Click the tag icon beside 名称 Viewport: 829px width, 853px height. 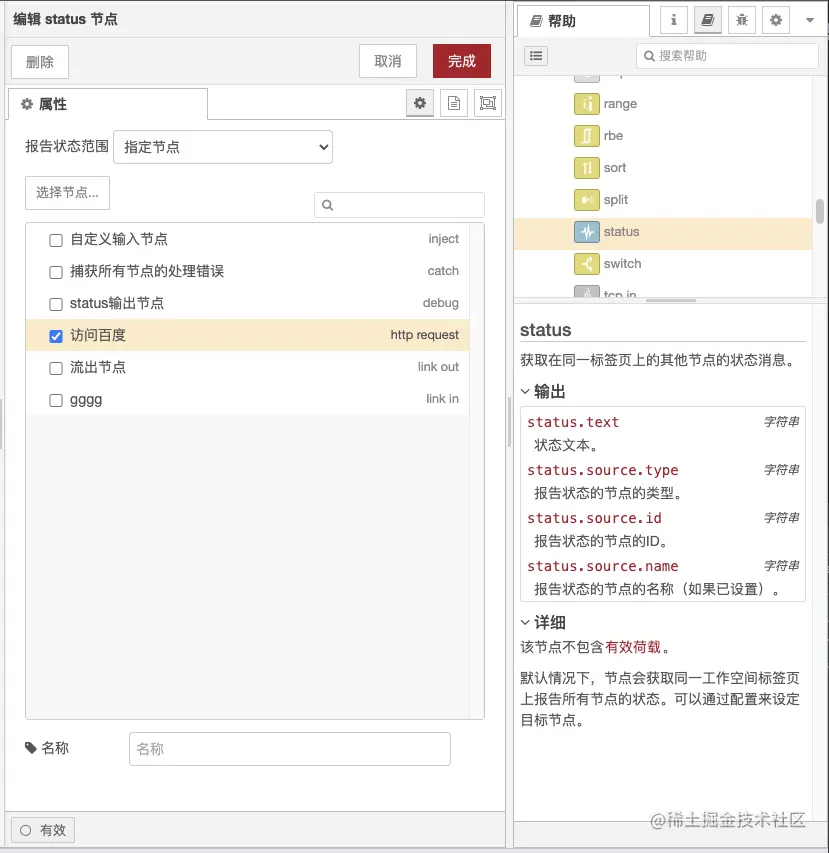pyautogui.click(x=30, y=748)
